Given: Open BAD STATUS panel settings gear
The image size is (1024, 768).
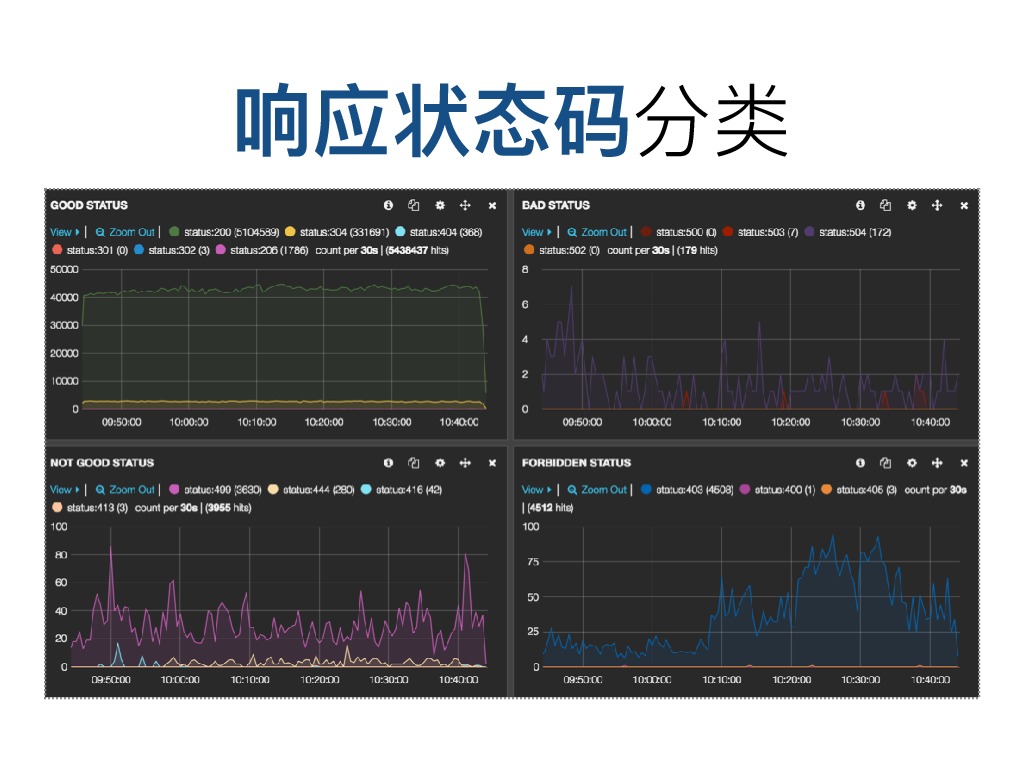Looking at the screenshot, I should [x=912, y=205].
